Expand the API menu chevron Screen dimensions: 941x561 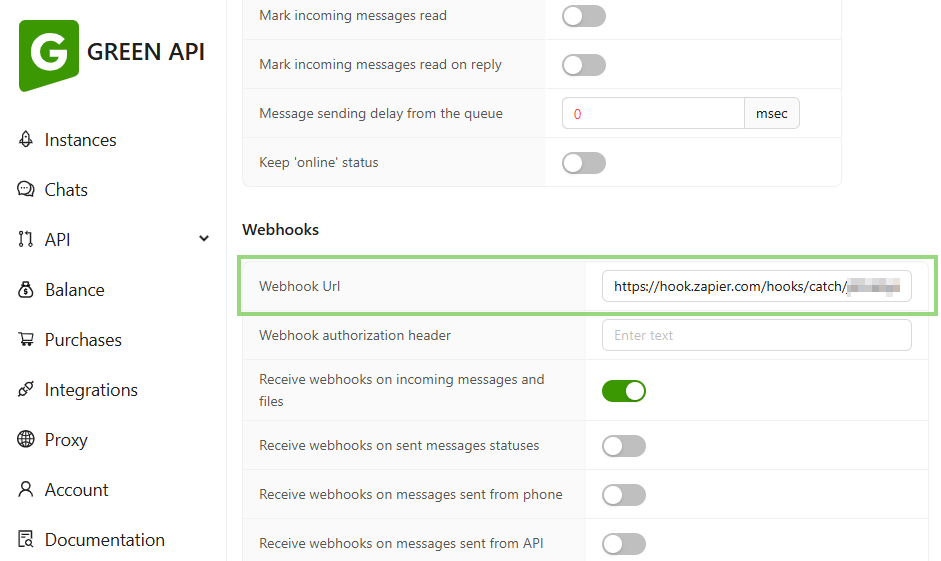[204, 239]
